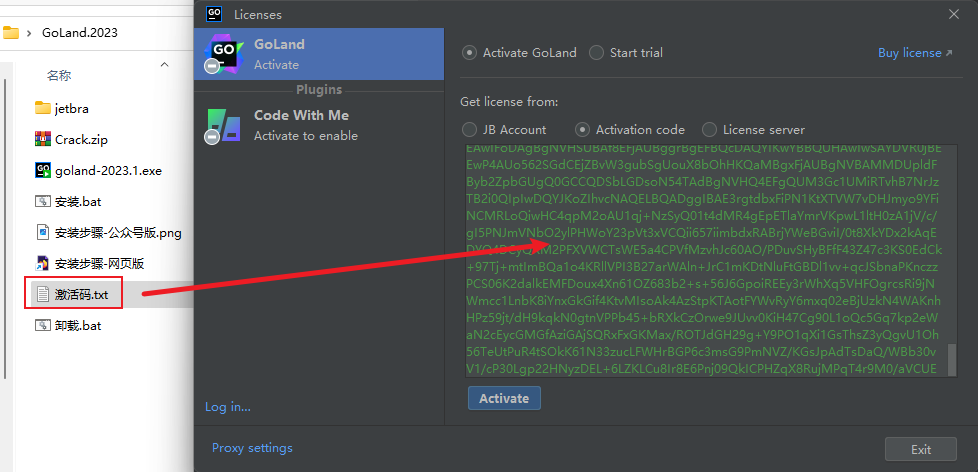Select the 安装步骤-公众号版.png file name

[x=119, y=233]
